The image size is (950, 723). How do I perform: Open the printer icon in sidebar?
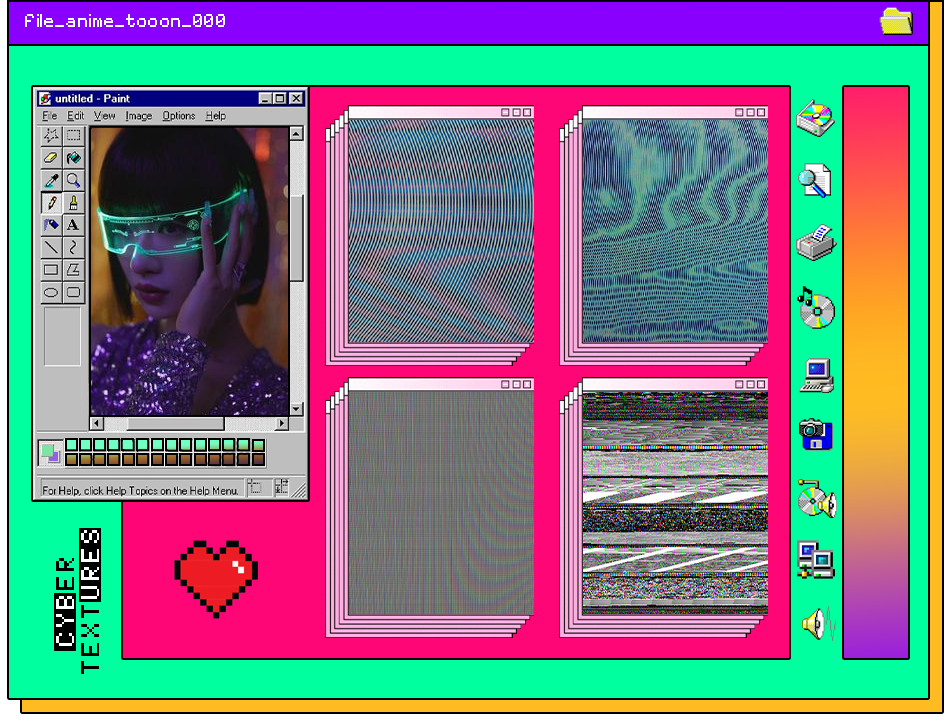coord(816,243)
